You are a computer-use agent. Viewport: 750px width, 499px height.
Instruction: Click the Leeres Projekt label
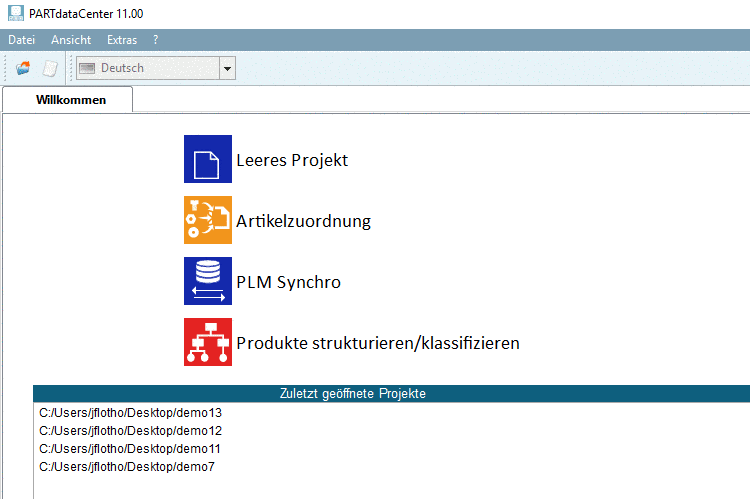point(292,160)
